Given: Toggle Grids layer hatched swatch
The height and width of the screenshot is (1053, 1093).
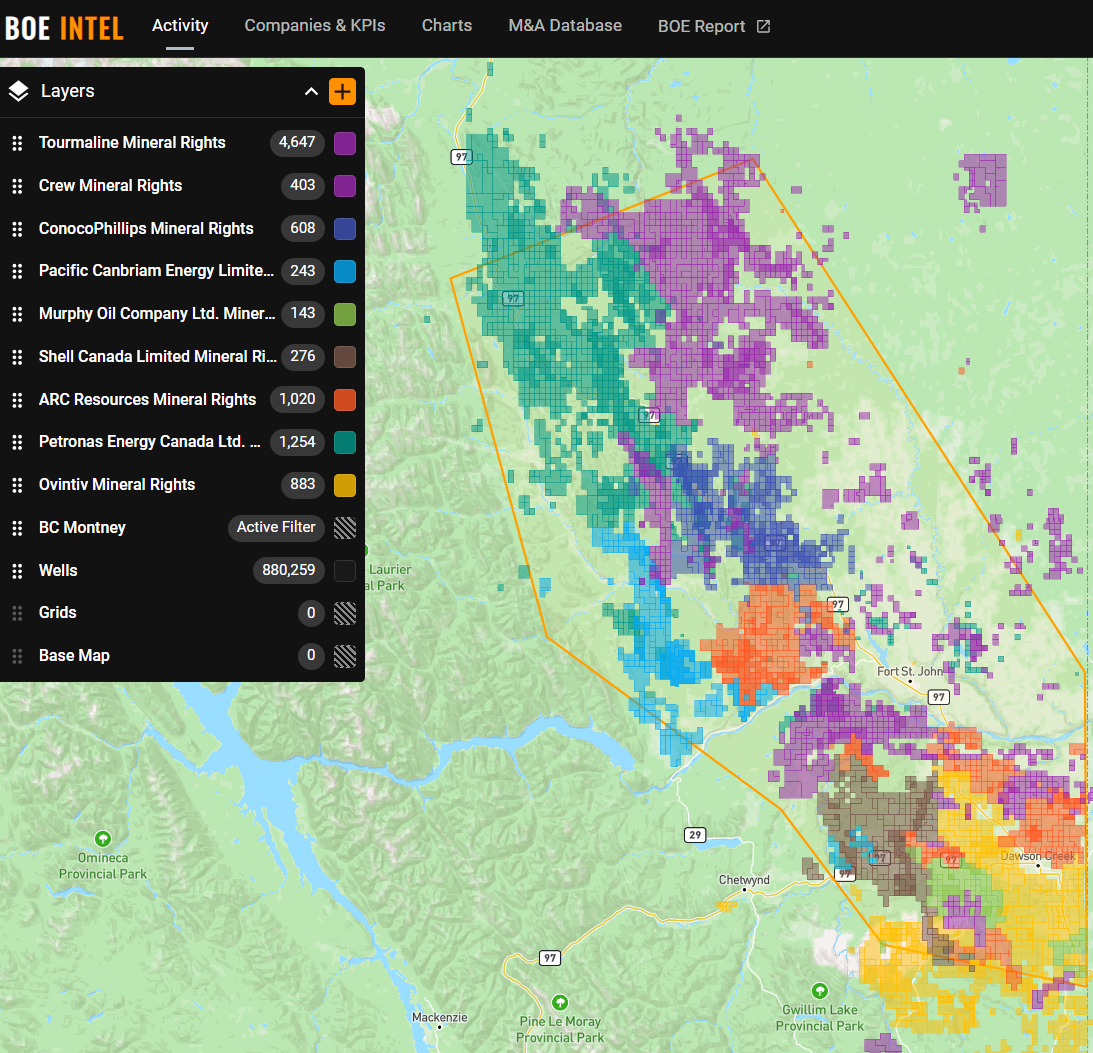Looking at the screenshot, I should (x=345, y=613).
